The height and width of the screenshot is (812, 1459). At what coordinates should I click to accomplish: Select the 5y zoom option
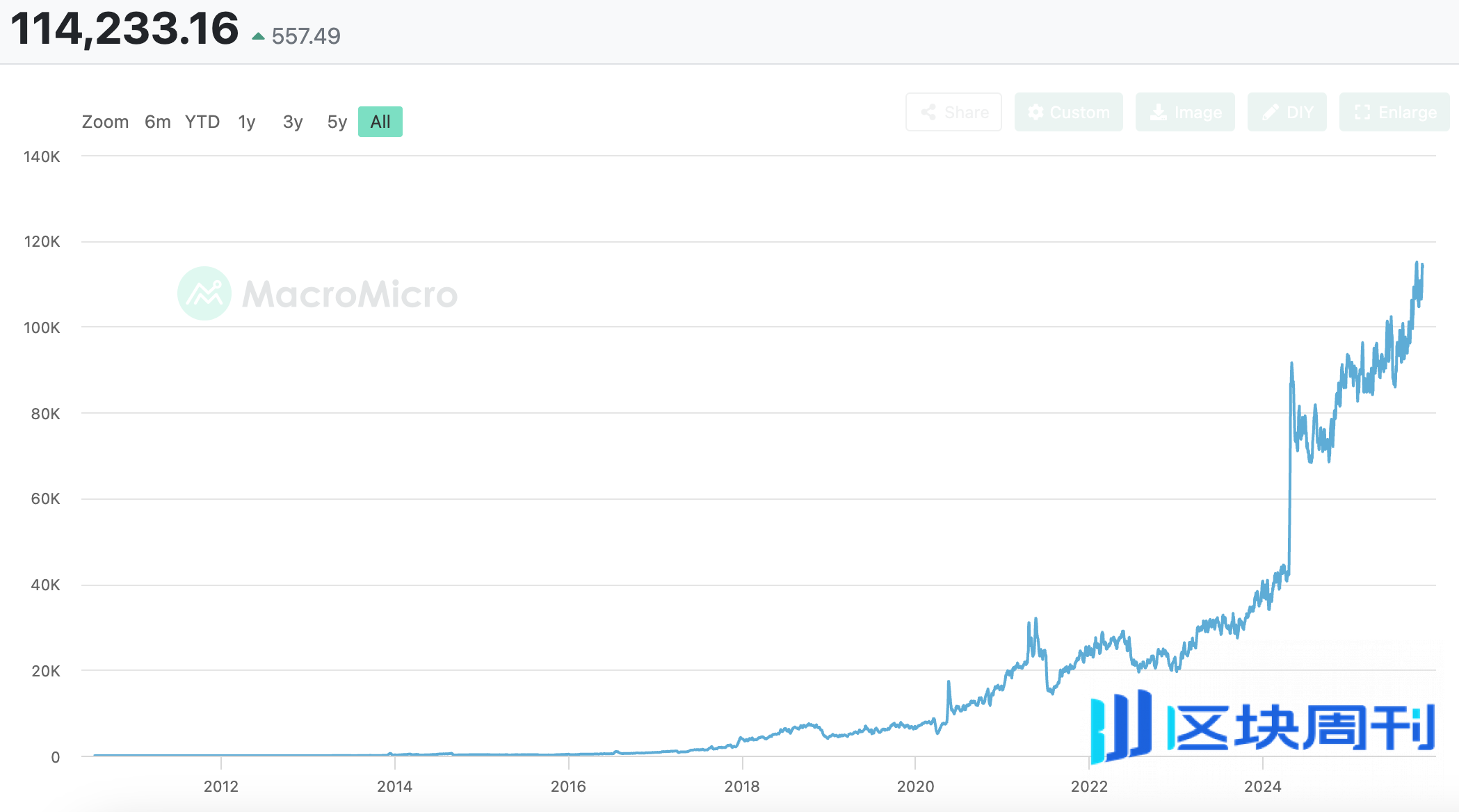point(337,122)
